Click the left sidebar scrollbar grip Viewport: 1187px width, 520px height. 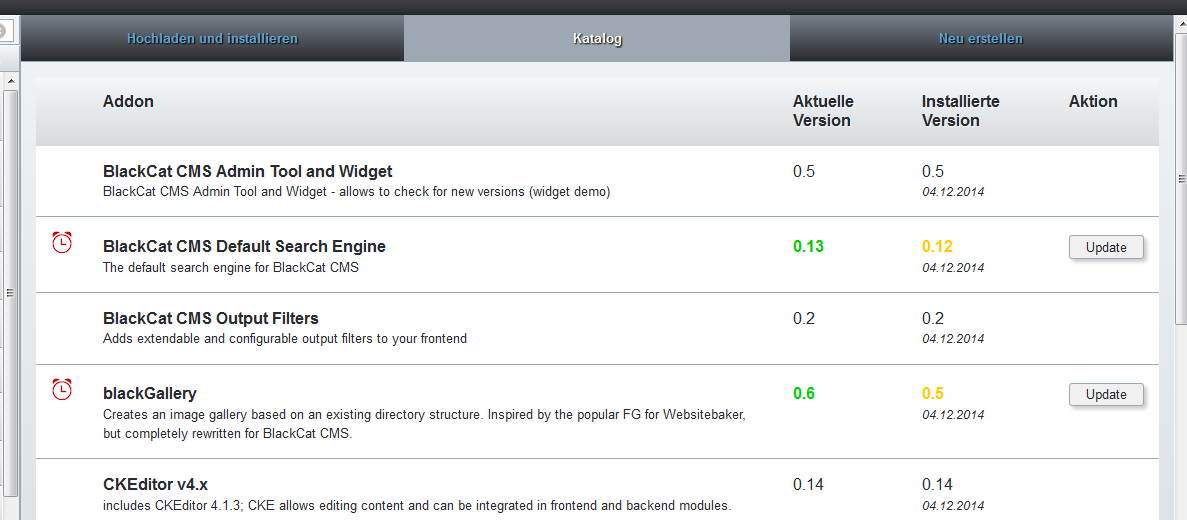point(10,292)
